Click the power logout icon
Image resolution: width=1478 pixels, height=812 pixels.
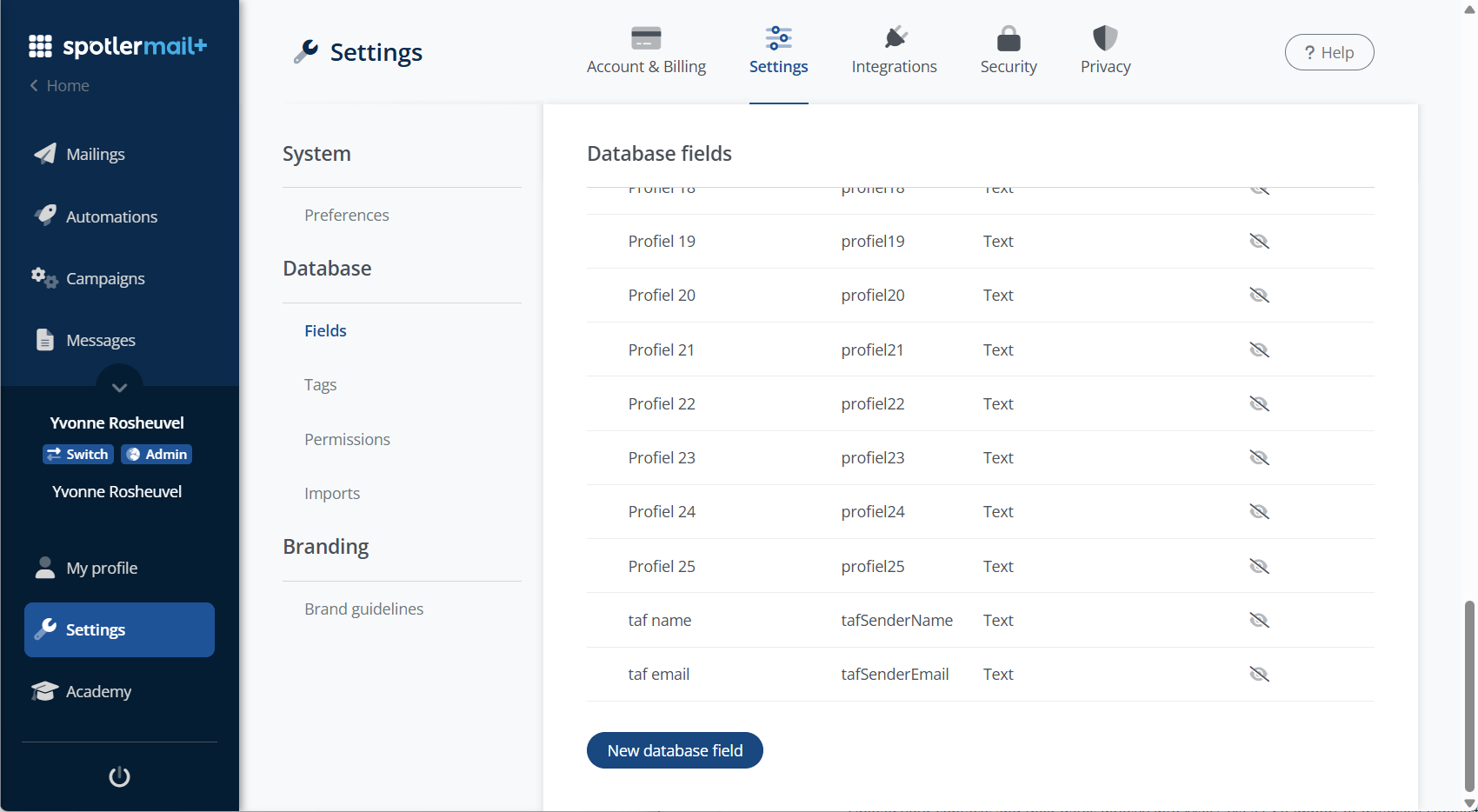(119, 776)
